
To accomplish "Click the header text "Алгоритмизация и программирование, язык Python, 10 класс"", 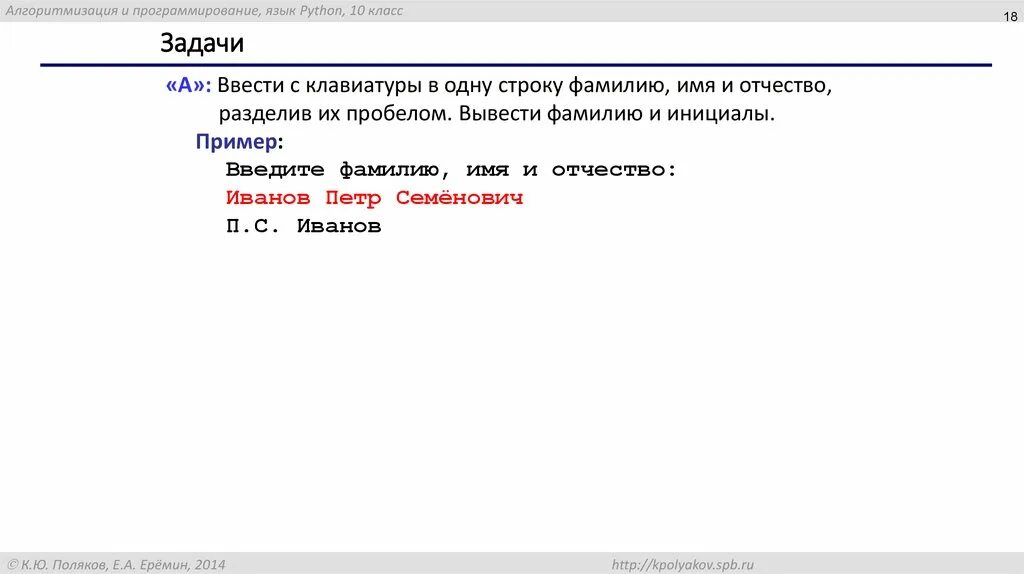I will pyautogui.click(x=204, y=10).
